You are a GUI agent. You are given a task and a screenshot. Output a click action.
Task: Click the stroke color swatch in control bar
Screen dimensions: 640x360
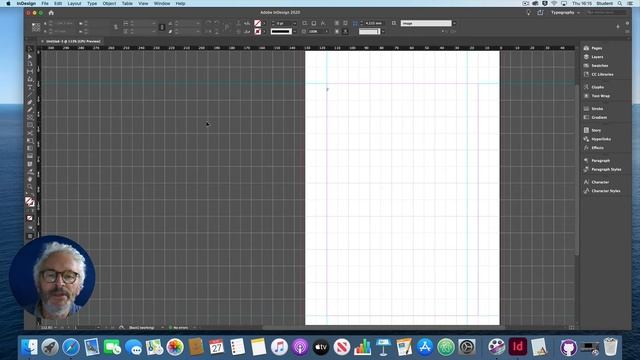[x=258, y=31]
